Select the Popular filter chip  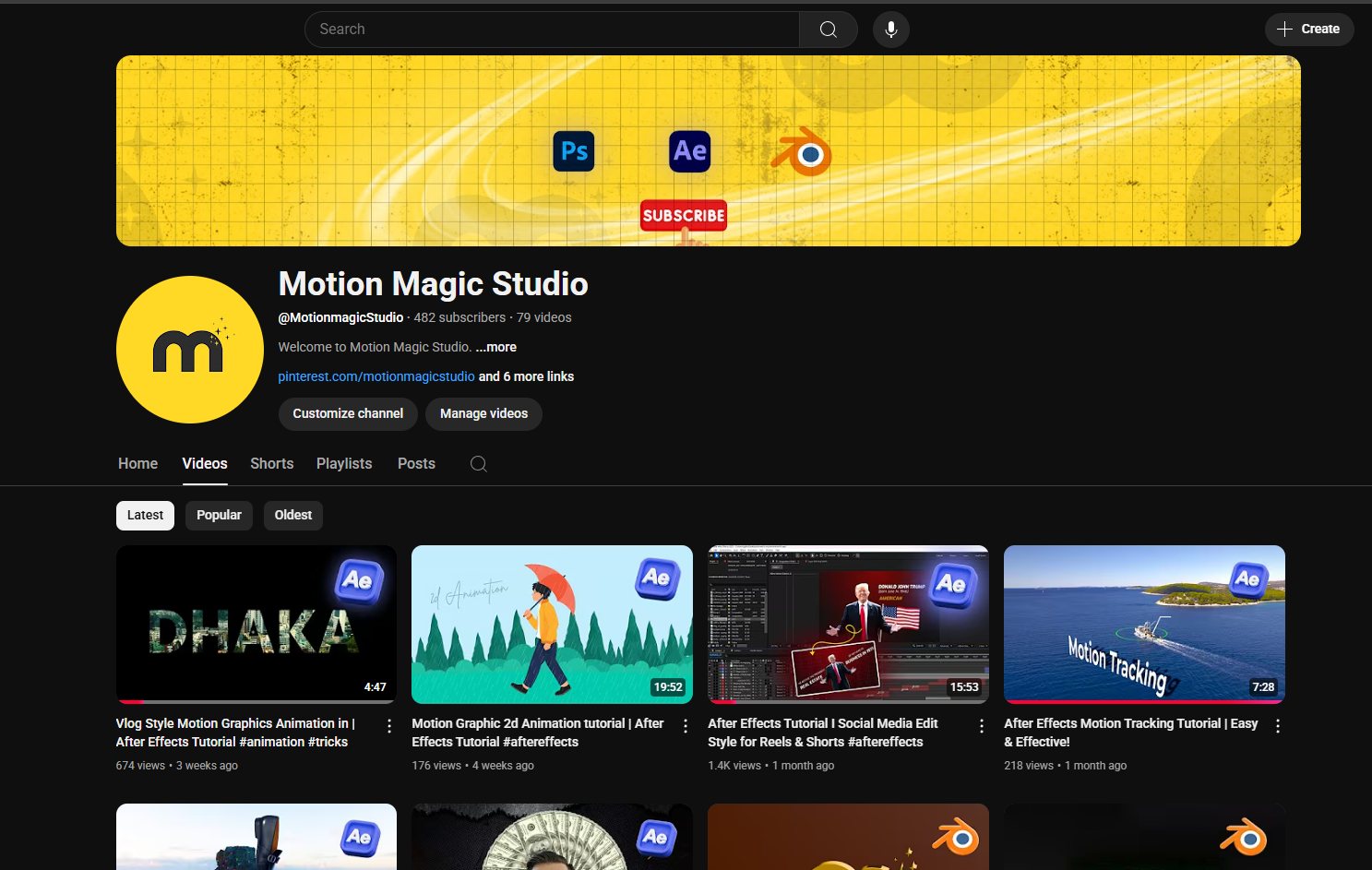click(x=219, y=515)
